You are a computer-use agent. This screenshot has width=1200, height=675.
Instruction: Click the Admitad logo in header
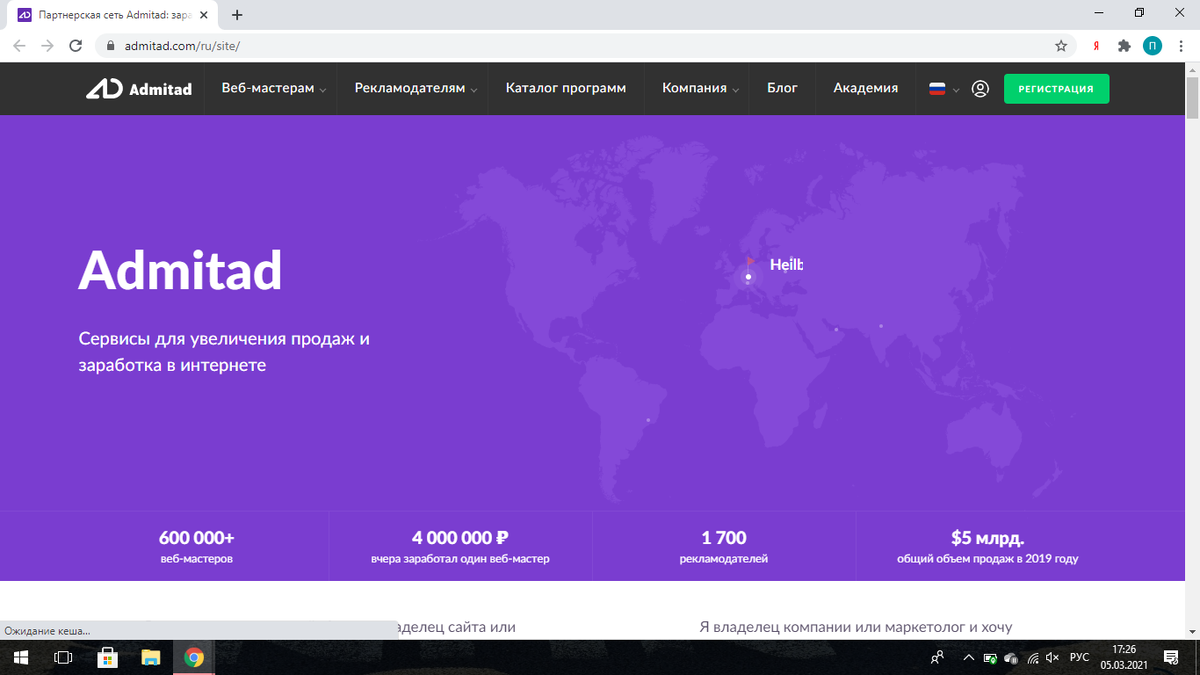click(x=138, y=89)
